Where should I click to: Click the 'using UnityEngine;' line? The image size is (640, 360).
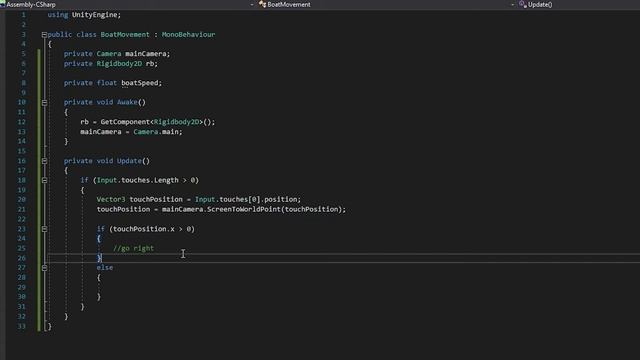tap(84, 15)
